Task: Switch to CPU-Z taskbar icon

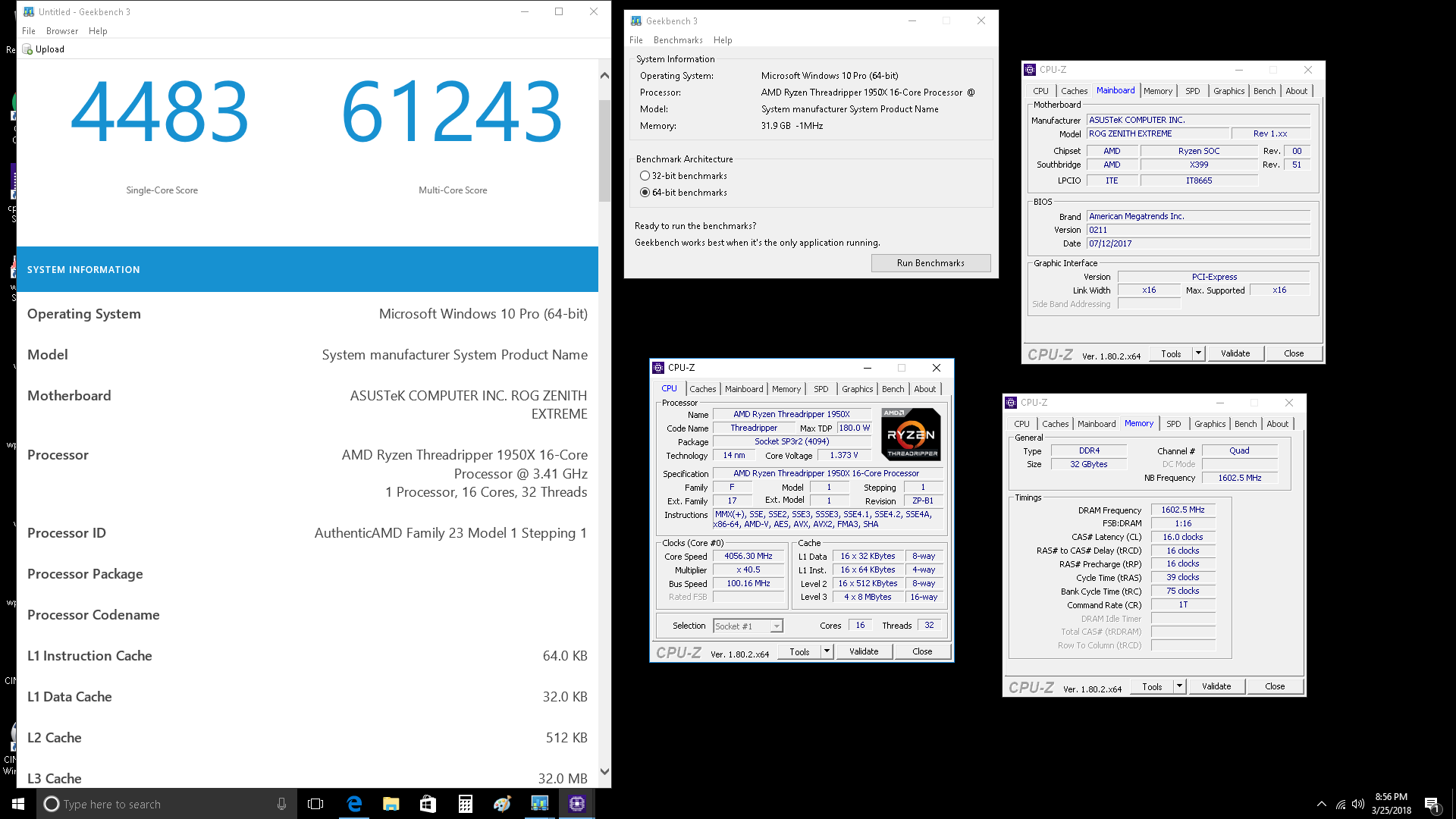Action: [x=577, y=804]
